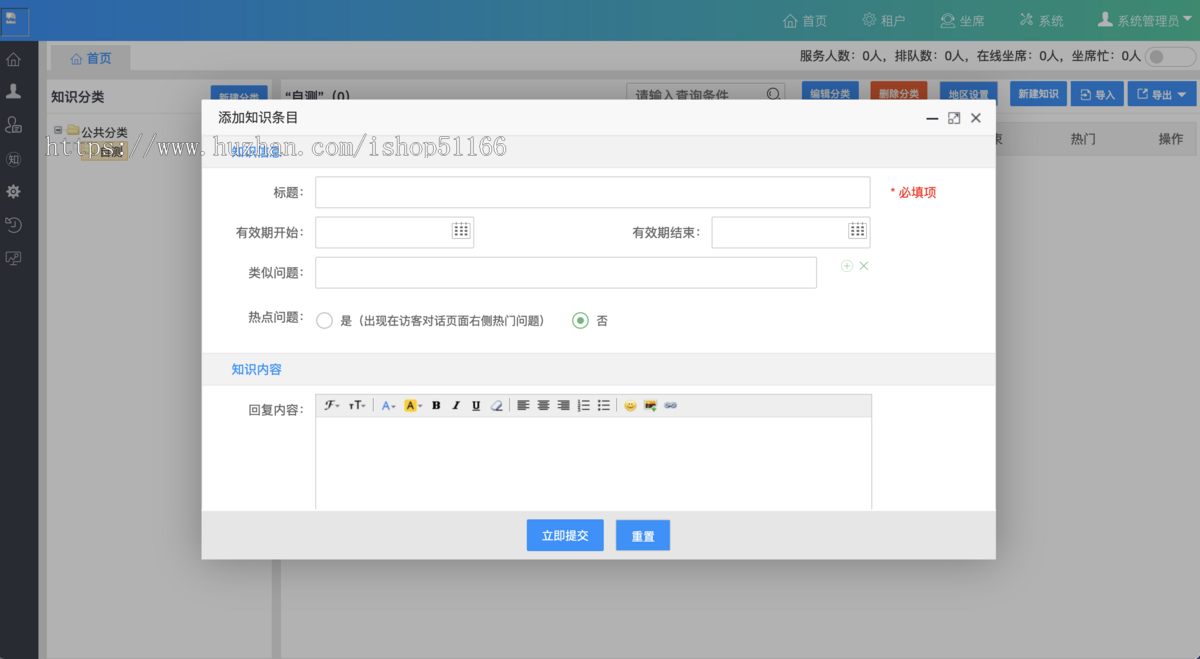Collapse the 公共分类 tree node
1200x659 pixels.
(58, 130)
